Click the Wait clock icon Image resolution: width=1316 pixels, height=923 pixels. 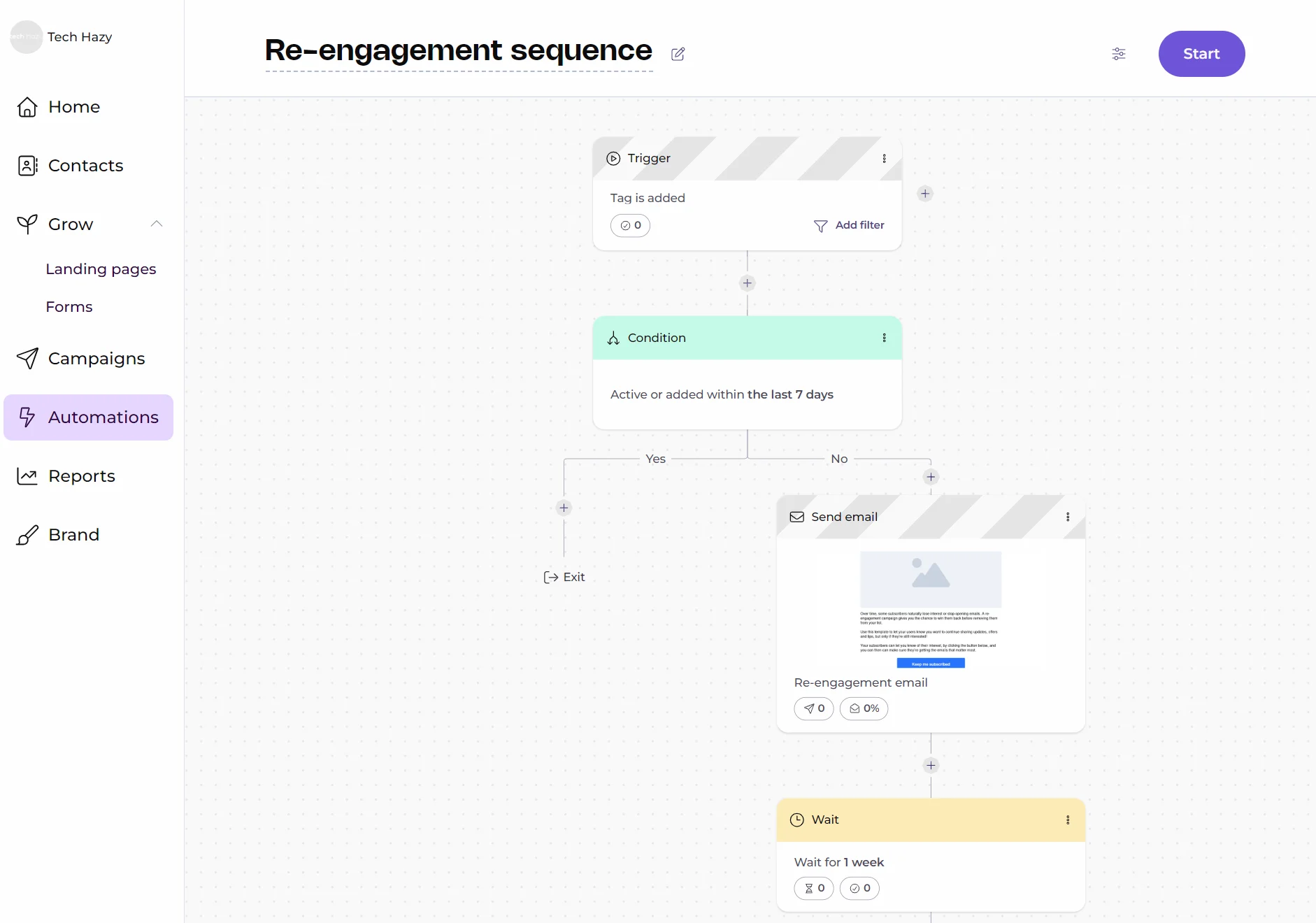(797, 820)
